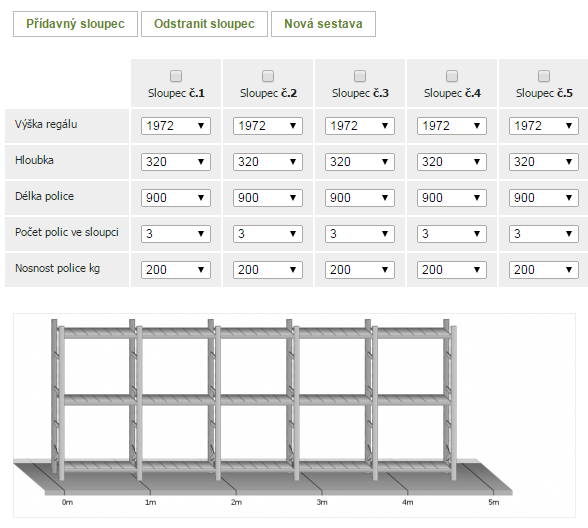The width and height of the screenshot is (588, 528).
Task: Open Délka police dropdown for column 1
Action: point(176,198)
